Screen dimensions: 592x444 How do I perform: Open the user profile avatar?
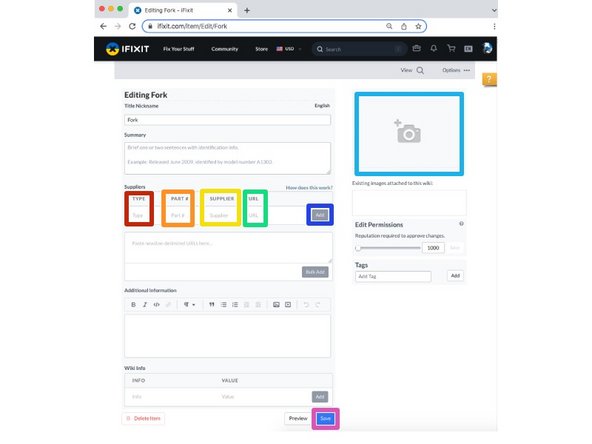pos(487,48)
